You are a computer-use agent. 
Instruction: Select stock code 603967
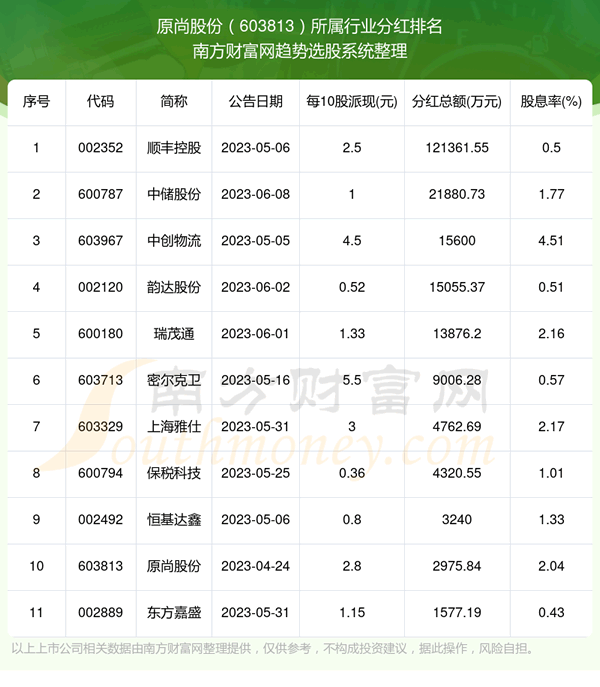tap(100, 241)
